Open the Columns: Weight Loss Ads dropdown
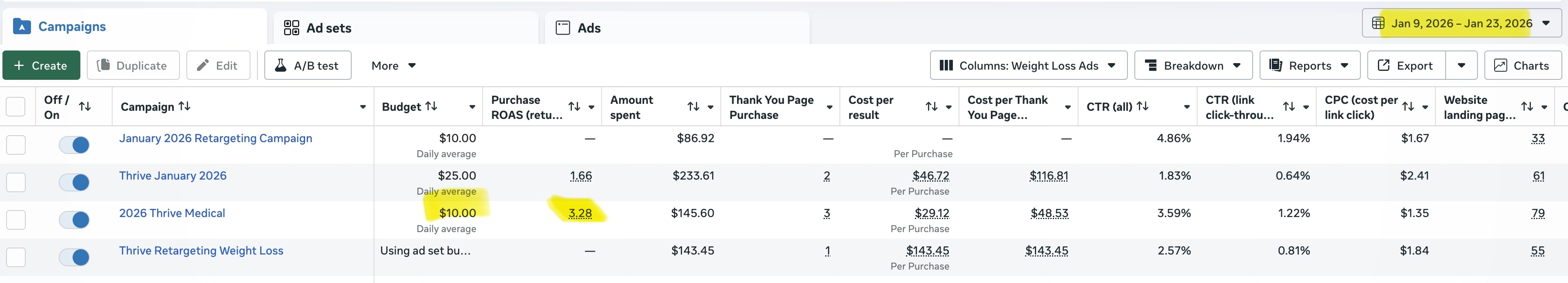Image resolution: width=1568 pixels, height=283 pixels. point(1028,66)
